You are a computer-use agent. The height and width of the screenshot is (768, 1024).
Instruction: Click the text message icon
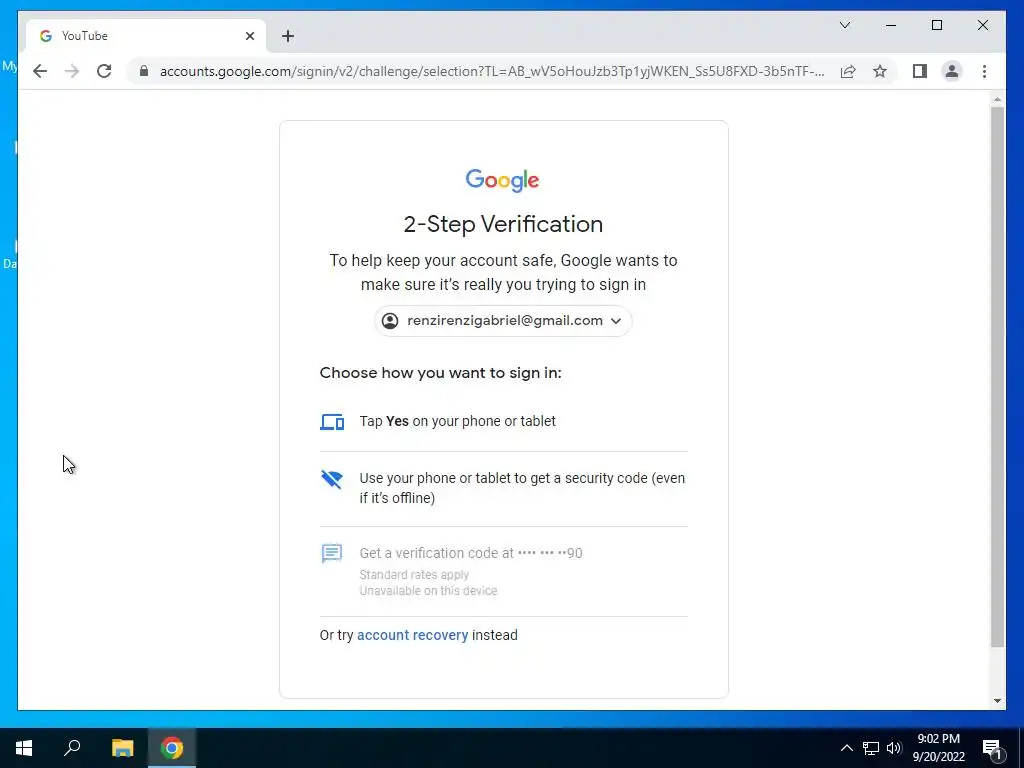[332, 554]
